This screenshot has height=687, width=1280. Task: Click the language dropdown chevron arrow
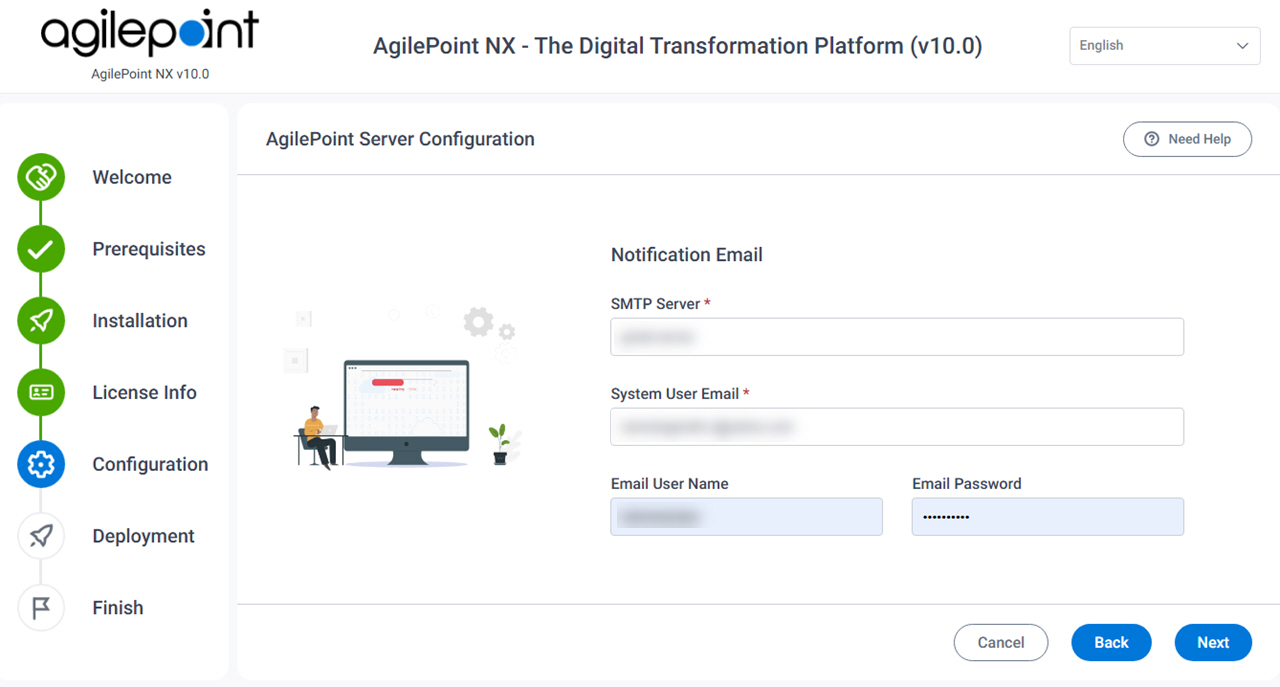click(1243, 46)
